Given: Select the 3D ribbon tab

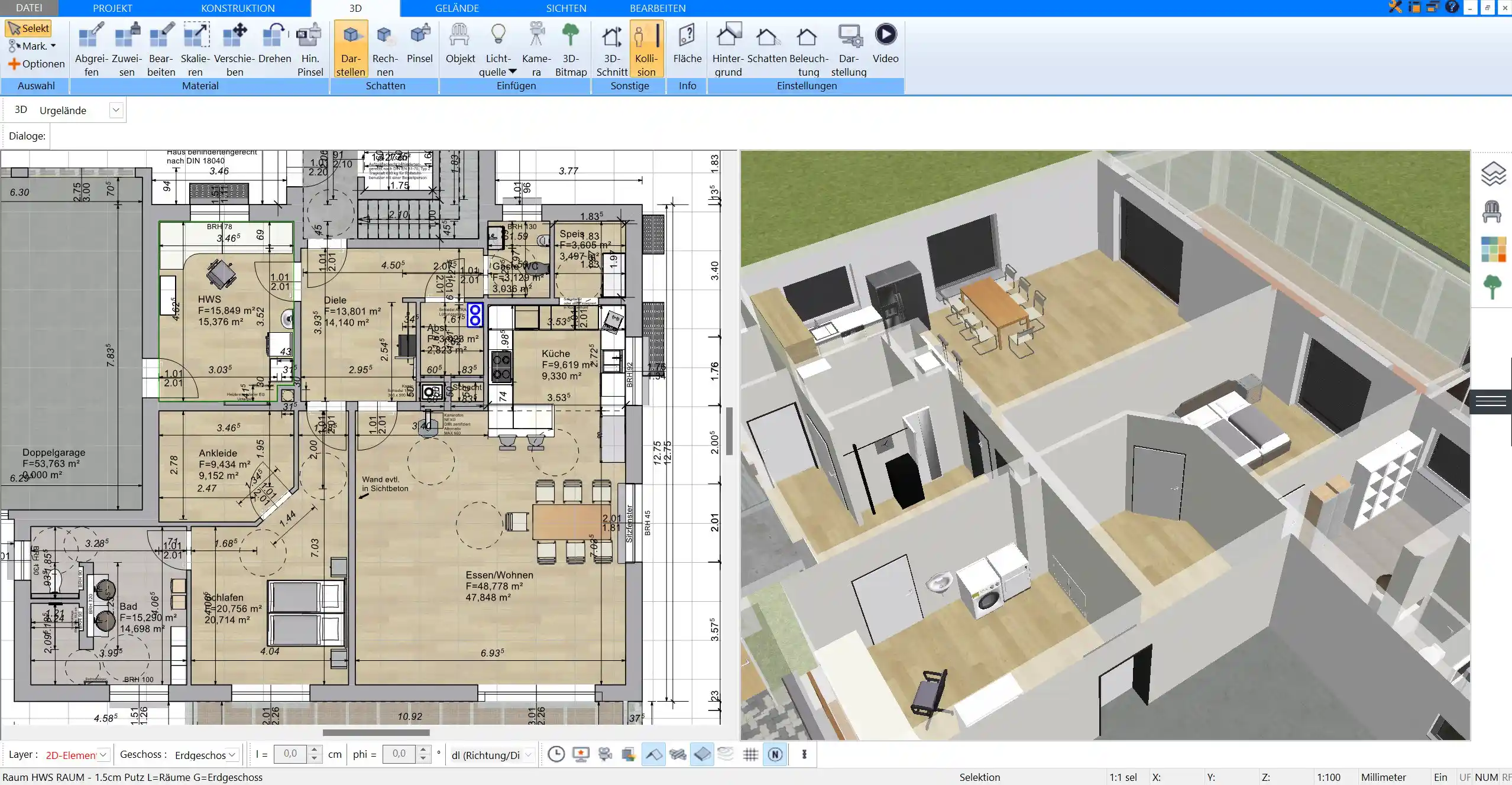Looking at the screenshot, I should (x=355, y=8).
